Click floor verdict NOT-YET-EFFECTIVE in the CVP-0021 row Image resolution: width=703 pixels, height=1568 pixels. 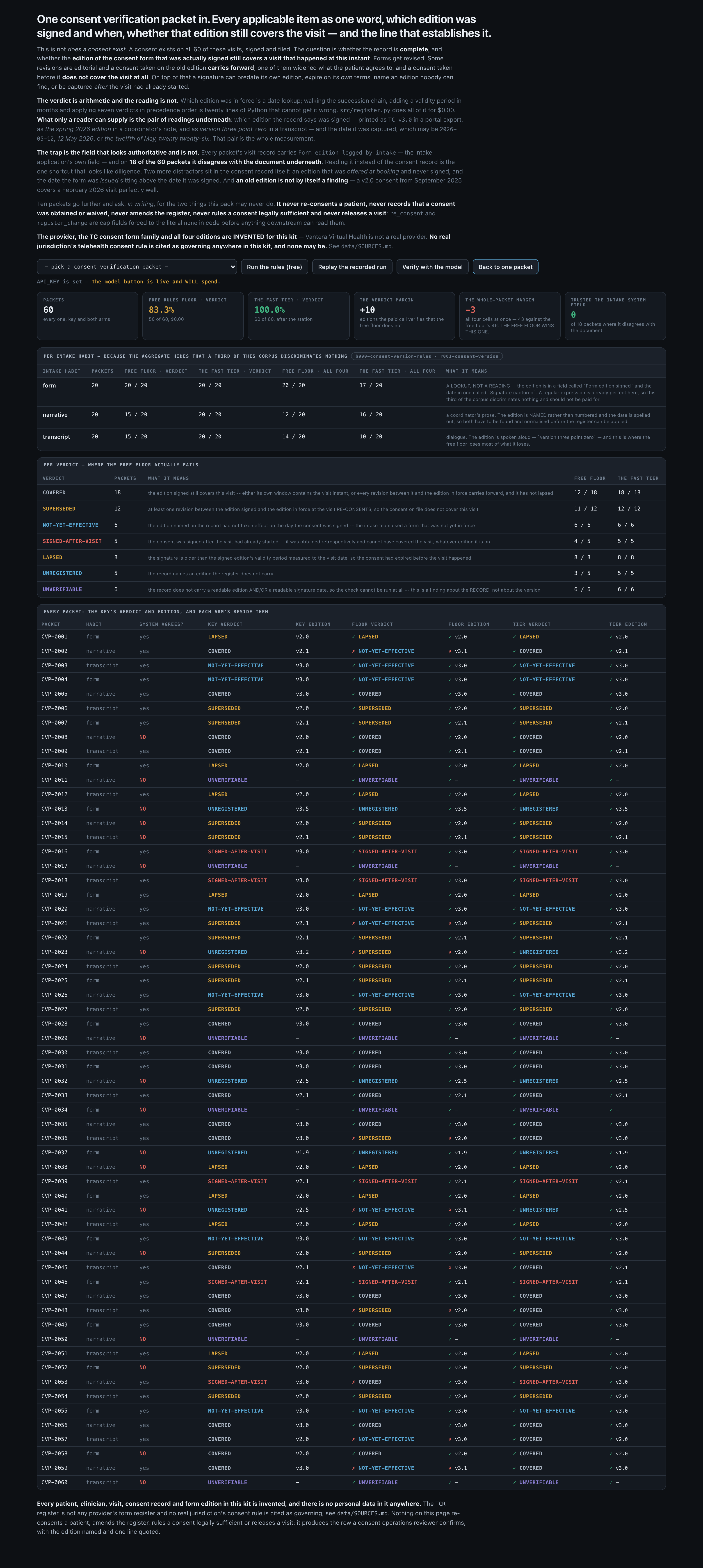point(386,923)
